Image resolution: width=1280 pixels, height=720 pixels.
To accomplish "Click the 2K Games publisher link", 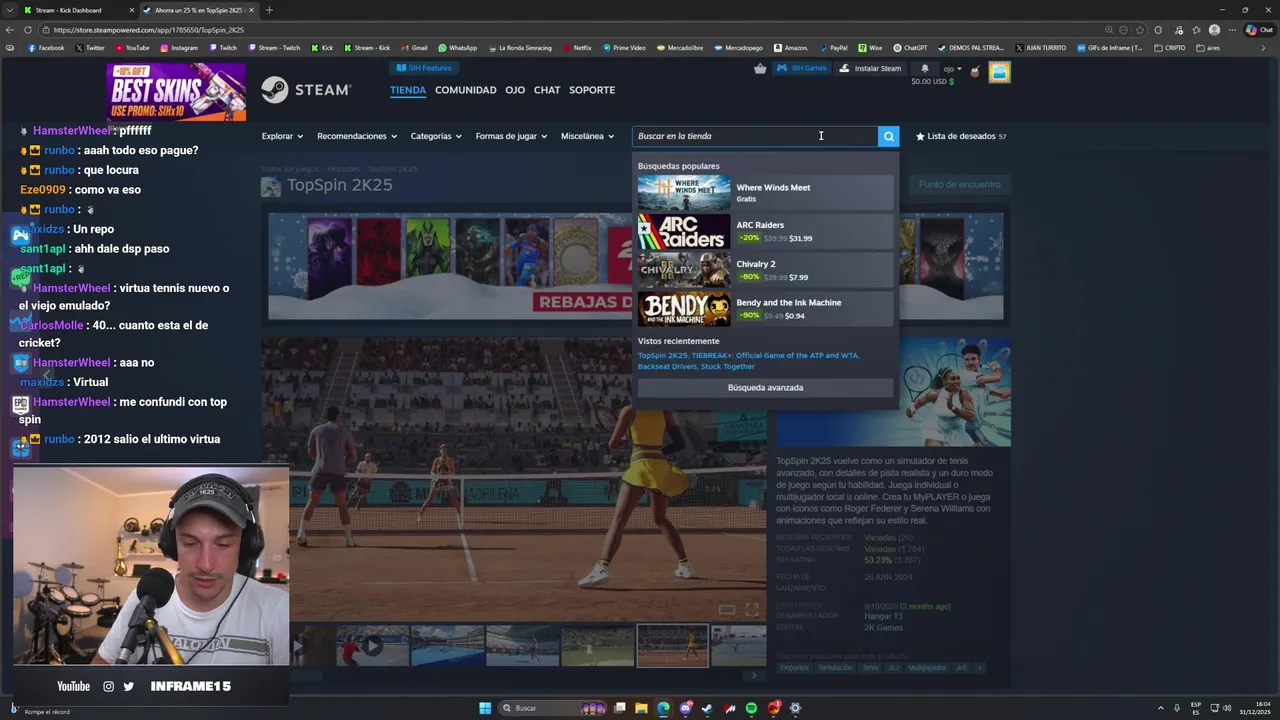I will pyautogui.click(x=883, y=627).
